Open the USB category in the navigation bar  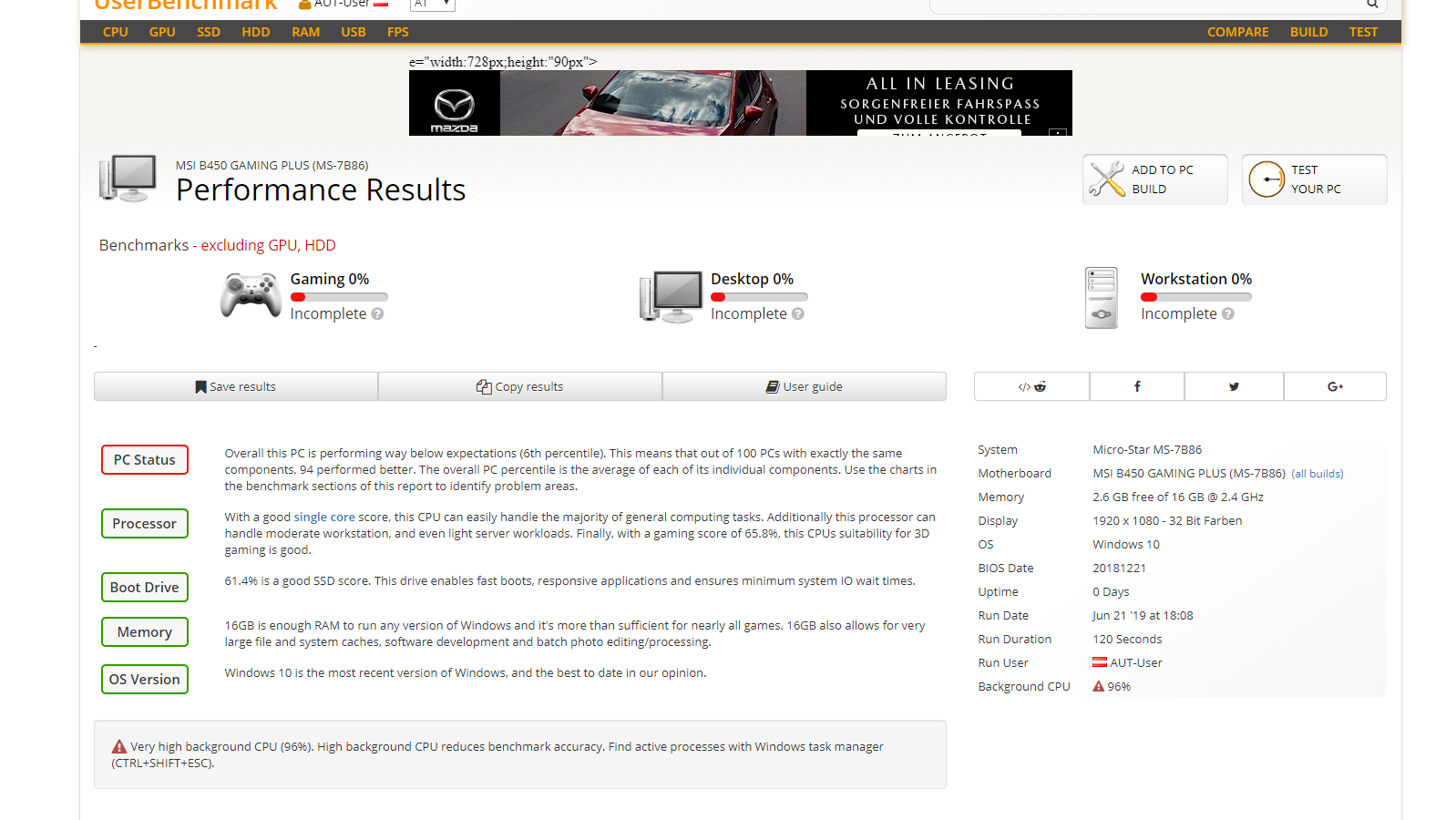click(354, 32)
